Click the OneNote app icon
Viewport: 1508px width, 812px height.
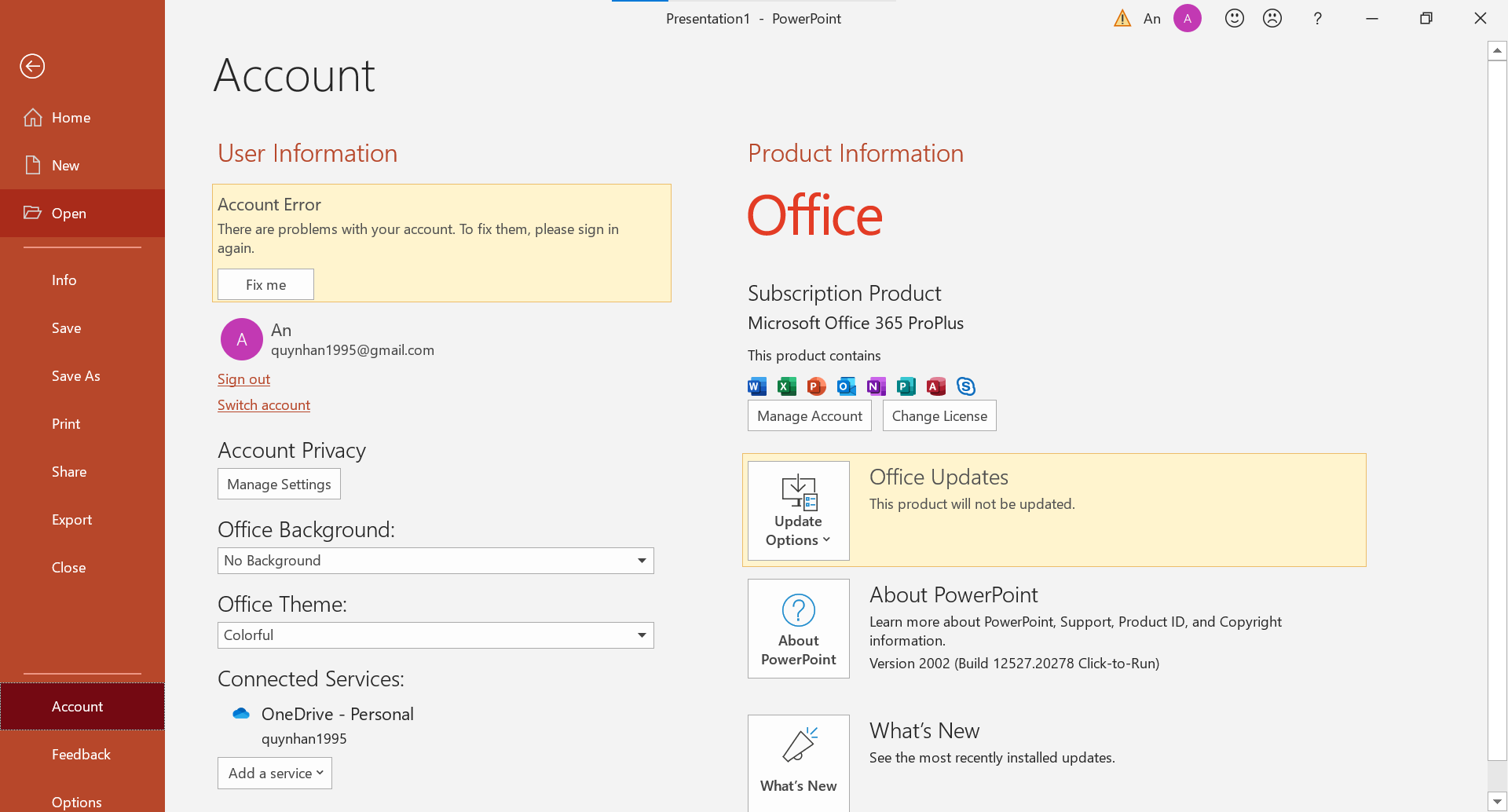[x=877, y=386]
